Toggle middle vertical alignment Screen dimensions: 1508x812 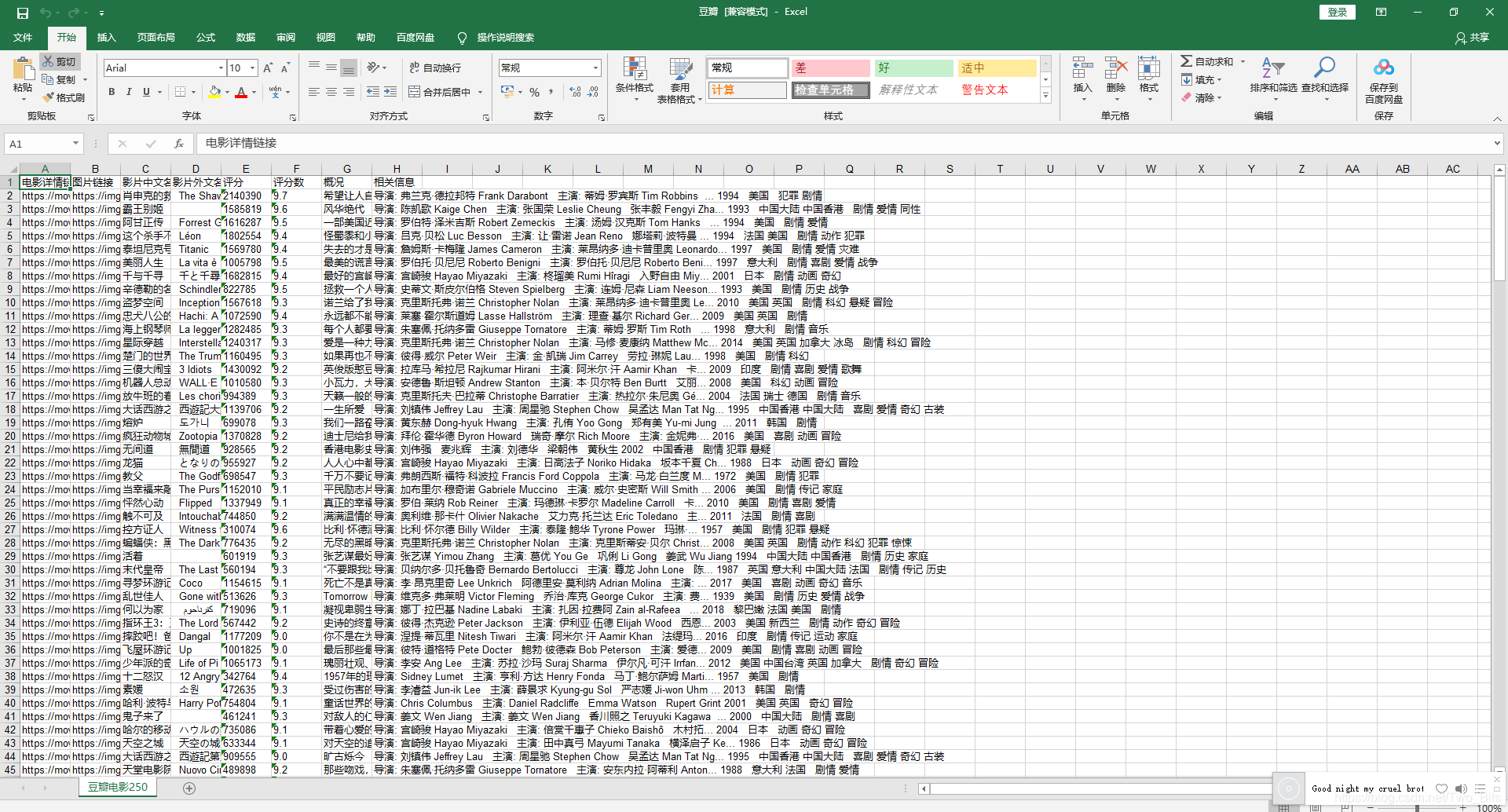coord(331,68)
